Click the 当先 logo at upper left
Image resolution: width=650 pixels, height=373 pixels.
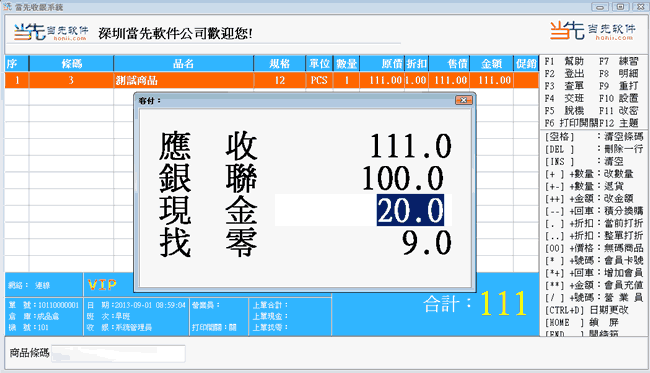click(x=51, y=32)
